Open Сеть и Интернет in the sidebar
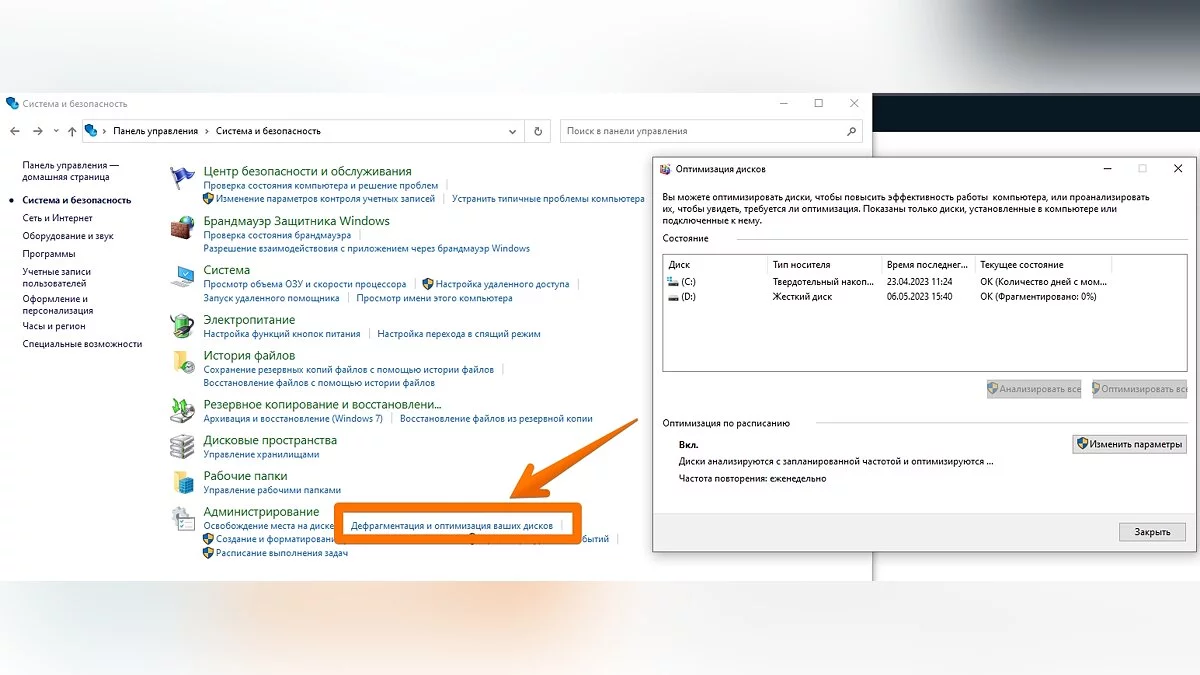Image resolution: width=1200 pixels, height=675 pixels. coord(57,218)
